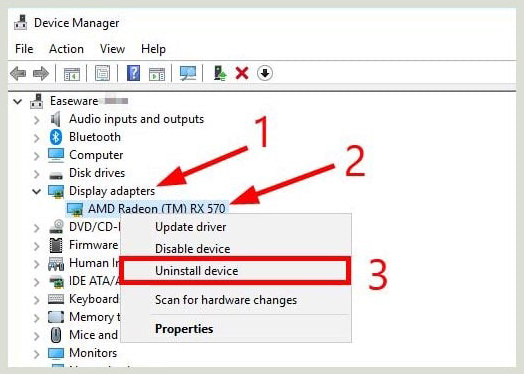Expand the IDE ATA controllers chevron
The height and width of the screenshot is (374, 524).
click(x=37, y=282)
